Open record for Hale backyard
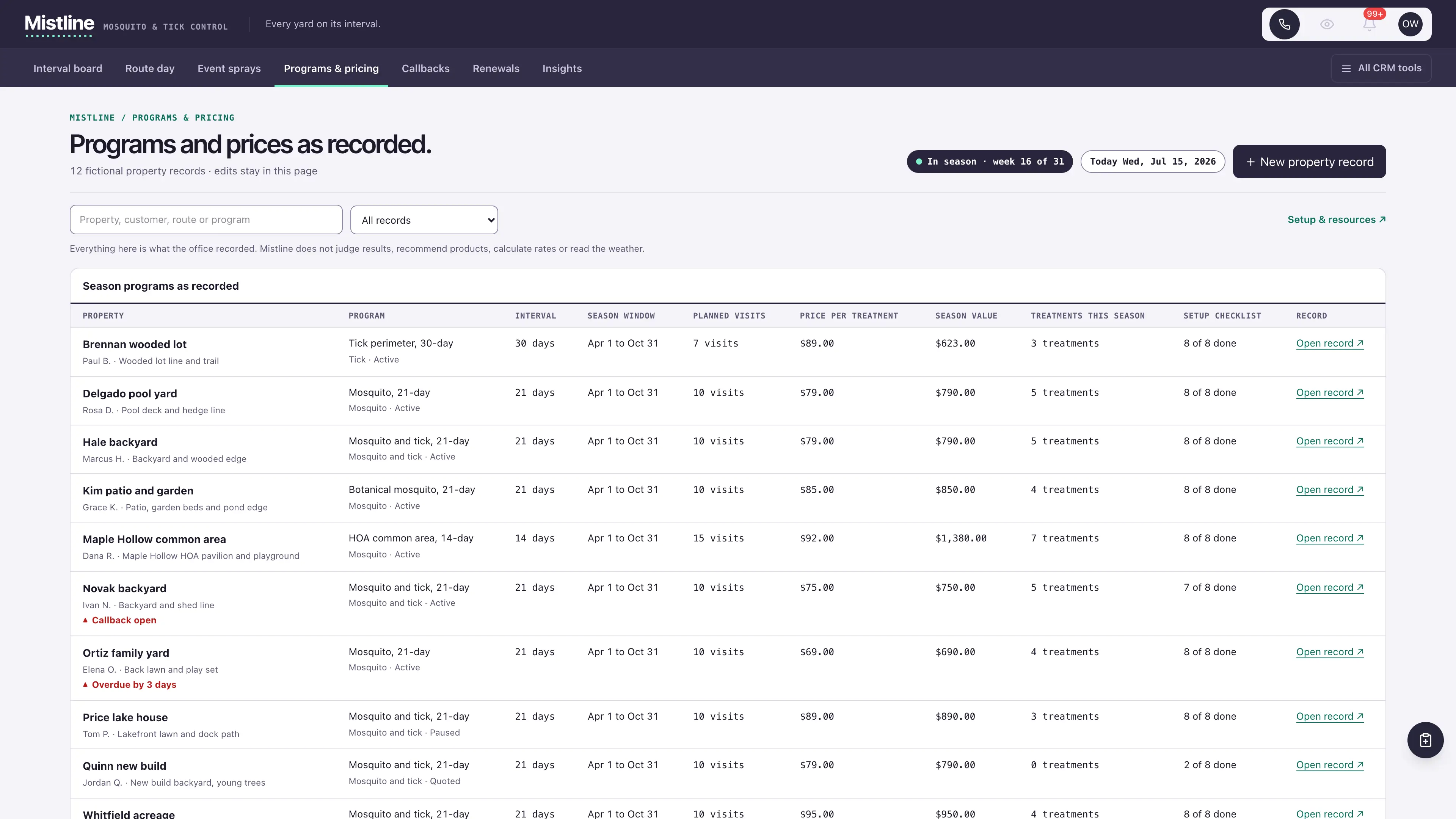Screen dimensions: 1456x819 (1329, 441)
